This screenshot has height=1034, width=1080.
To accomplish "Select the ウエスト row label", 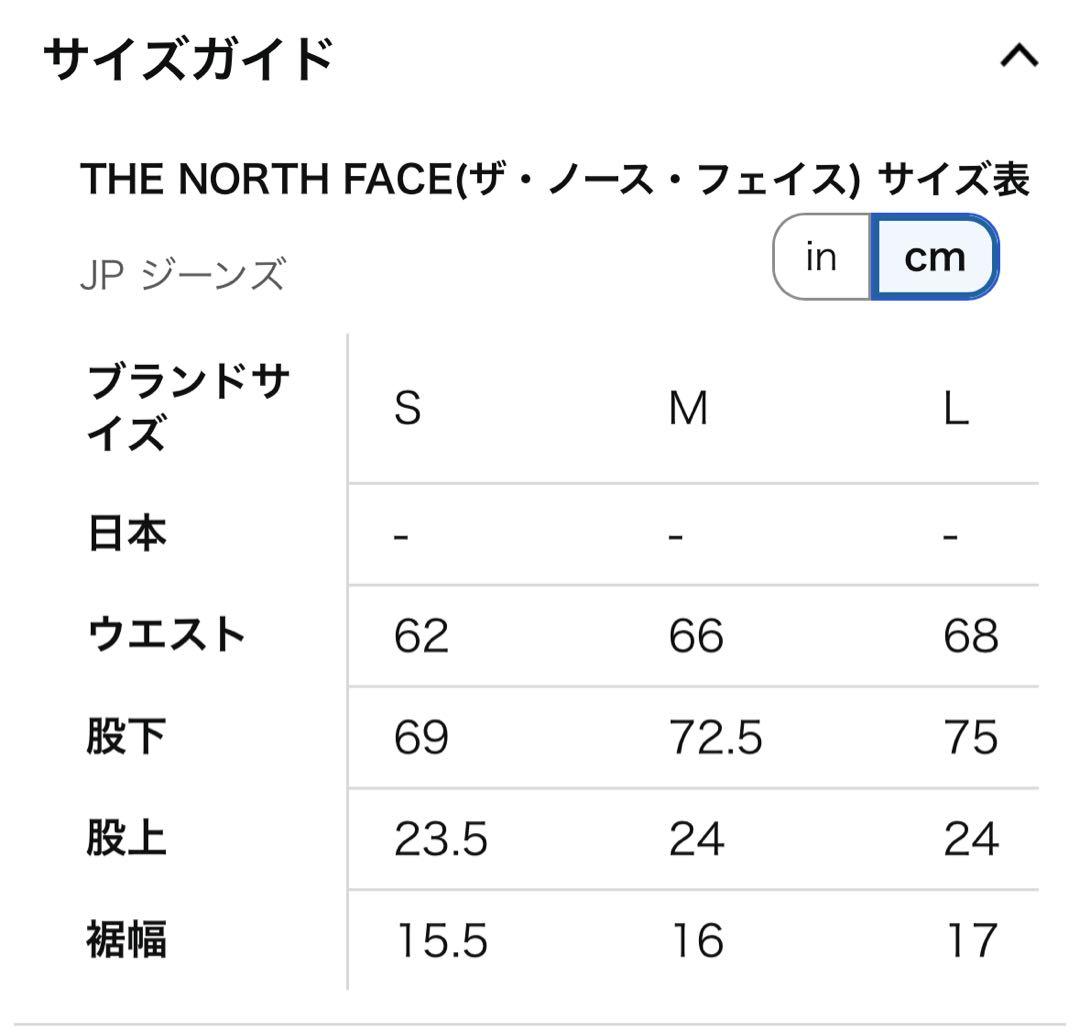I will click(x=167, y=636).
